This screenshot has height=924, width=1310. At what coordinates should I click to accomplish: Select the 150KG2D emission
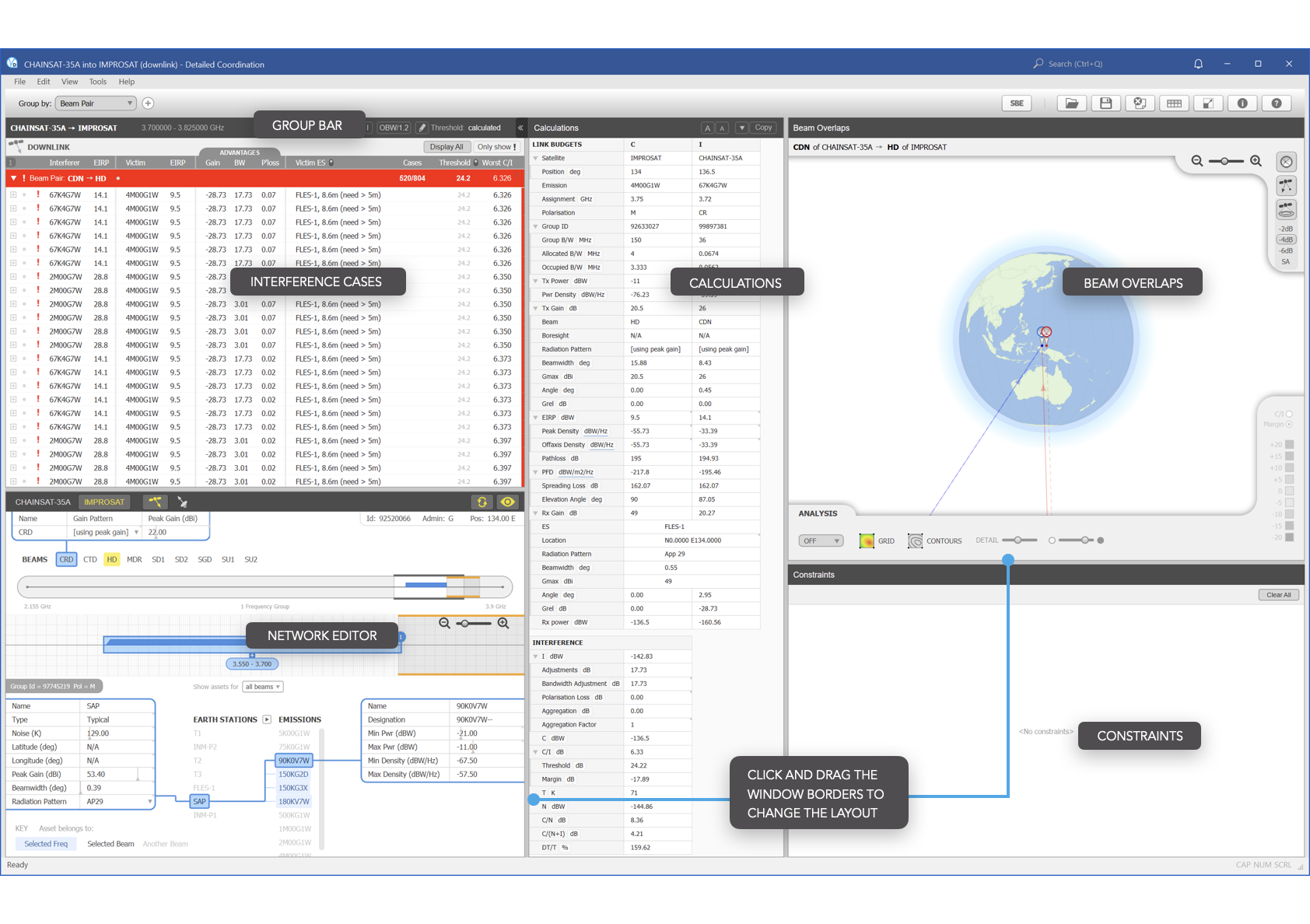(293, 775)
